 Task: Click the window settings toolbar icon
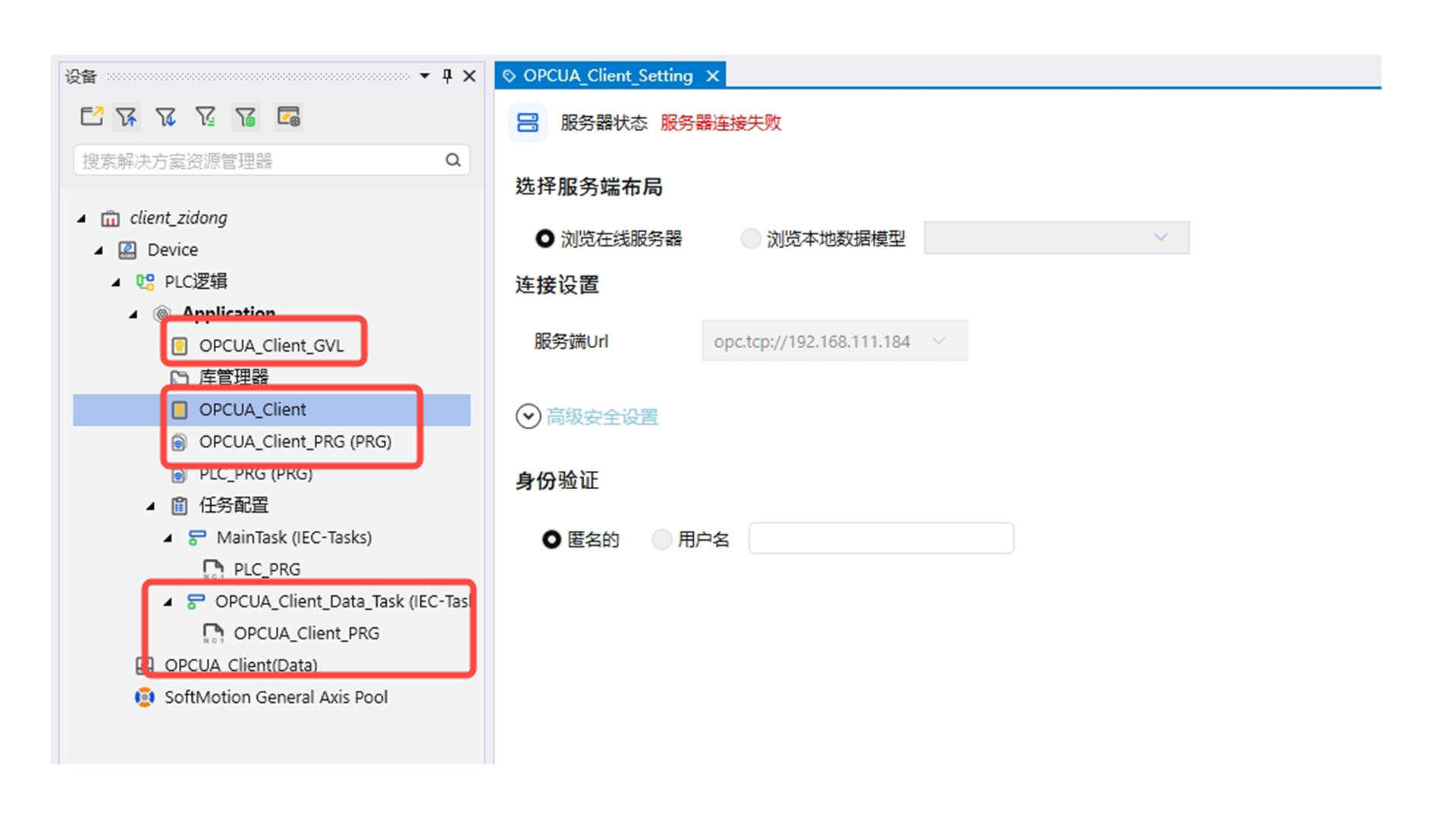288,117
